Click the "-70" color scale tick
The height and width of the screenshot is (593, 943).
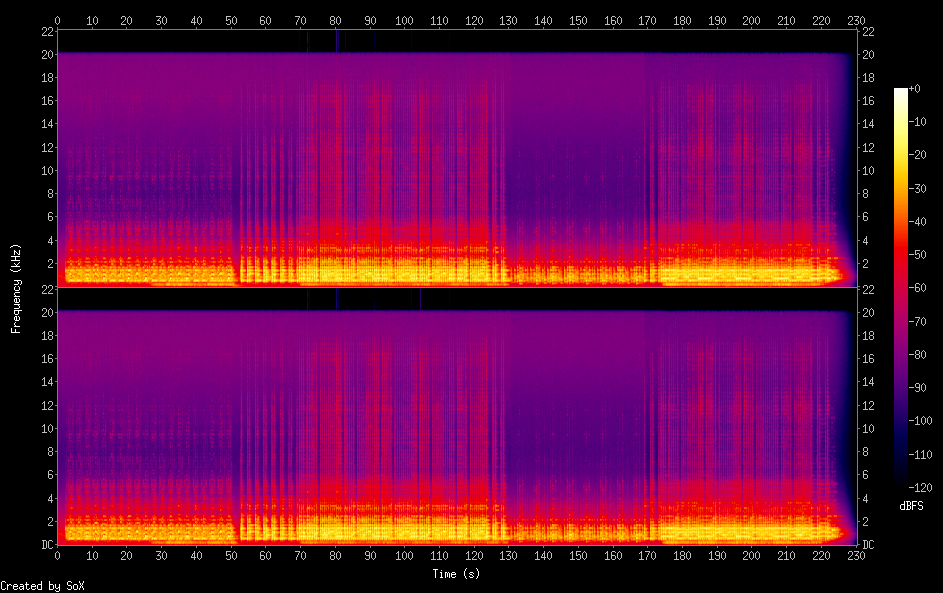point(917,321)
